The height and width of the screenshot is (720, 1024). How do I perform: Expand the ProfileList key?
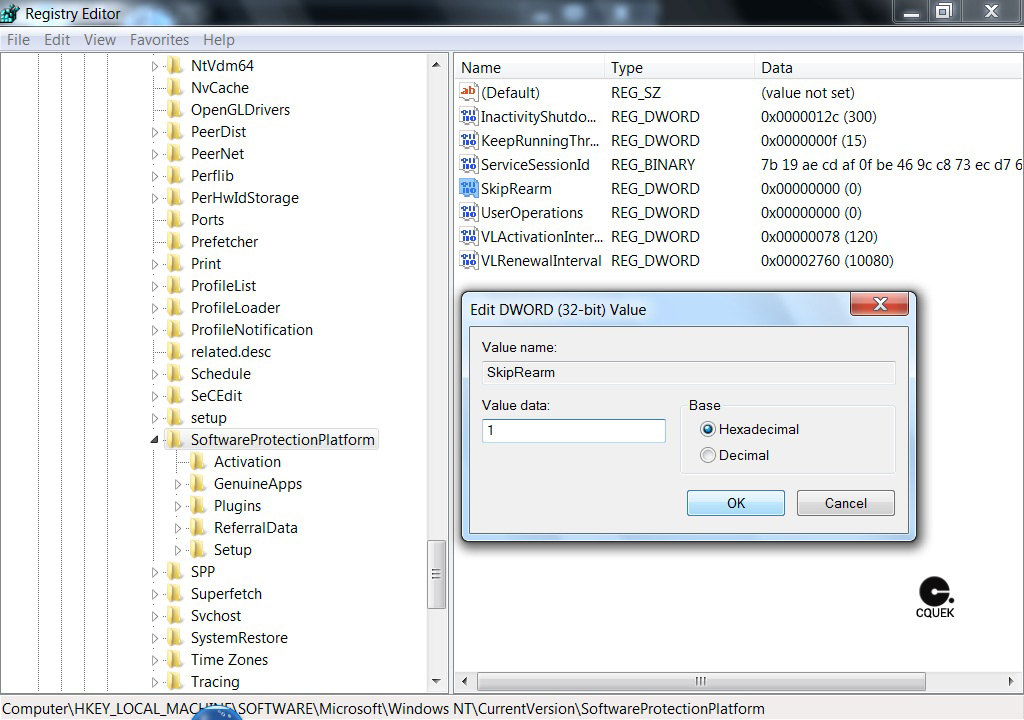(155, 286)
